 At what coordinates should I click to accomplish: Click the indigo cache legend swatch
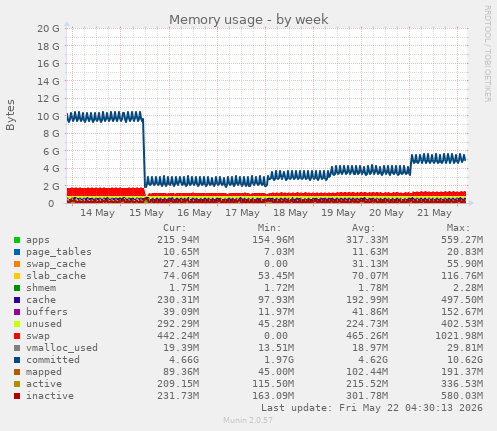[x=17, y=300]
